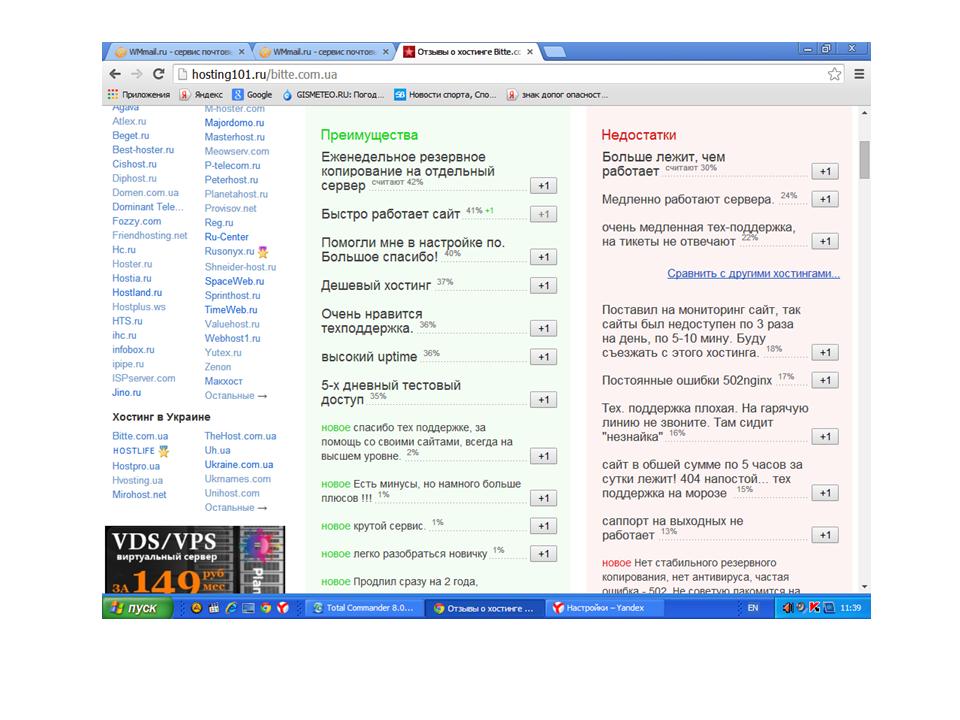Open the Пуск start button

tap(138, 608)
